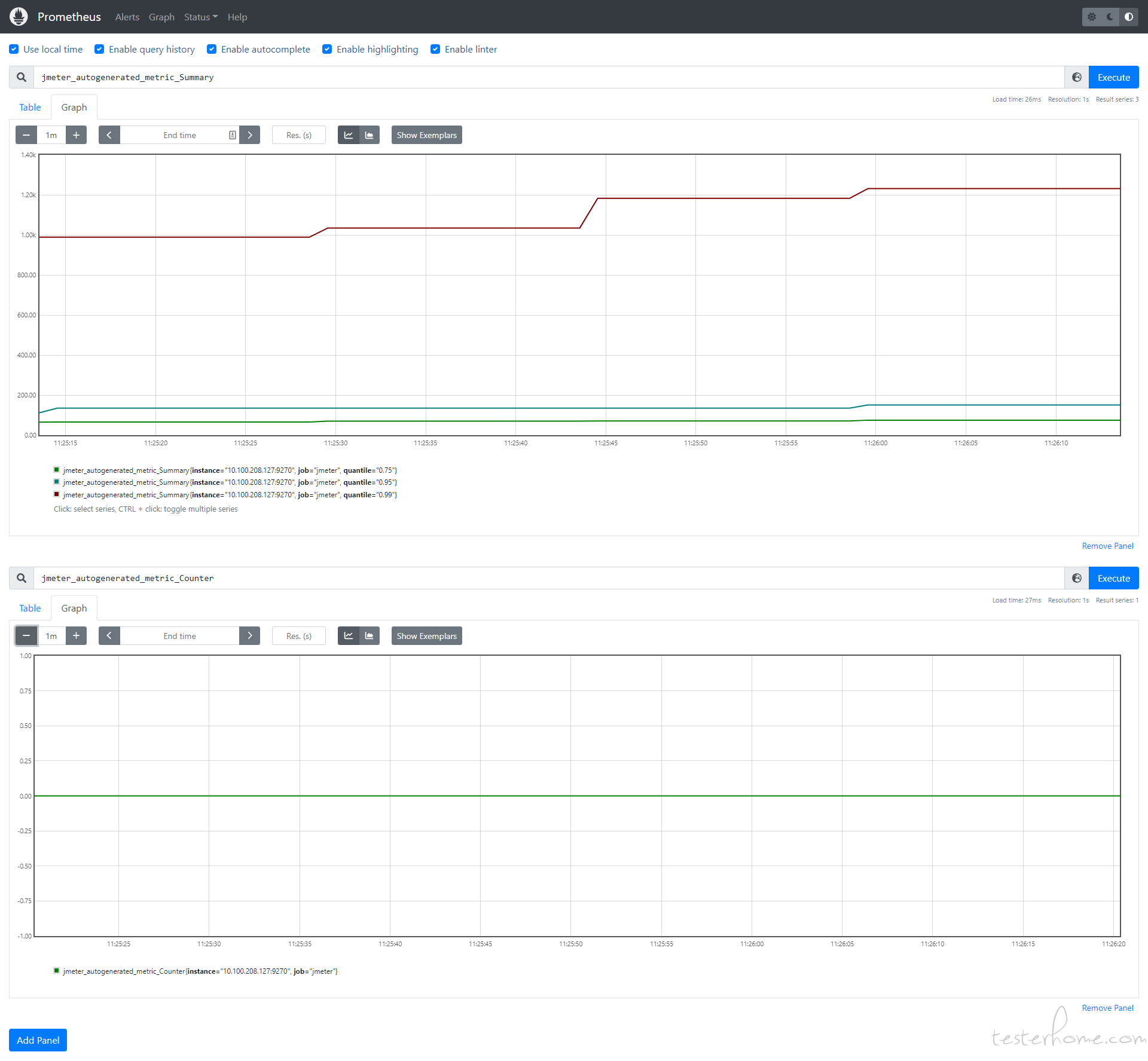1148x1061 pixels.
Task: Increase the range in the Counter panel
Action: point(76,636)
